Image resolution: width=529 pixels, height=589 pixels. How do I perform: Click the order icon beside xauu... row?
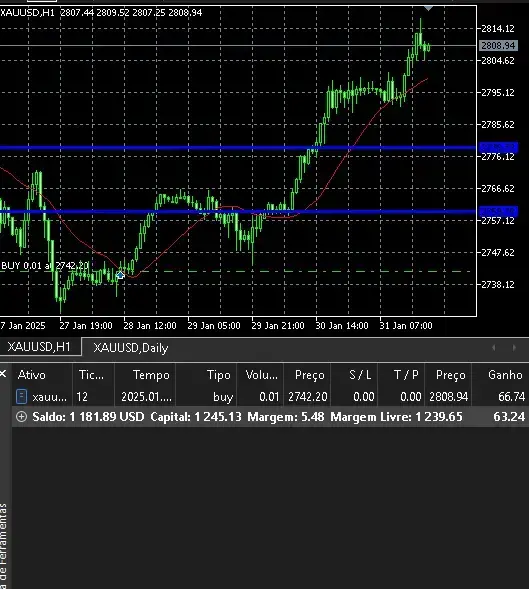(x=22, y=397)
